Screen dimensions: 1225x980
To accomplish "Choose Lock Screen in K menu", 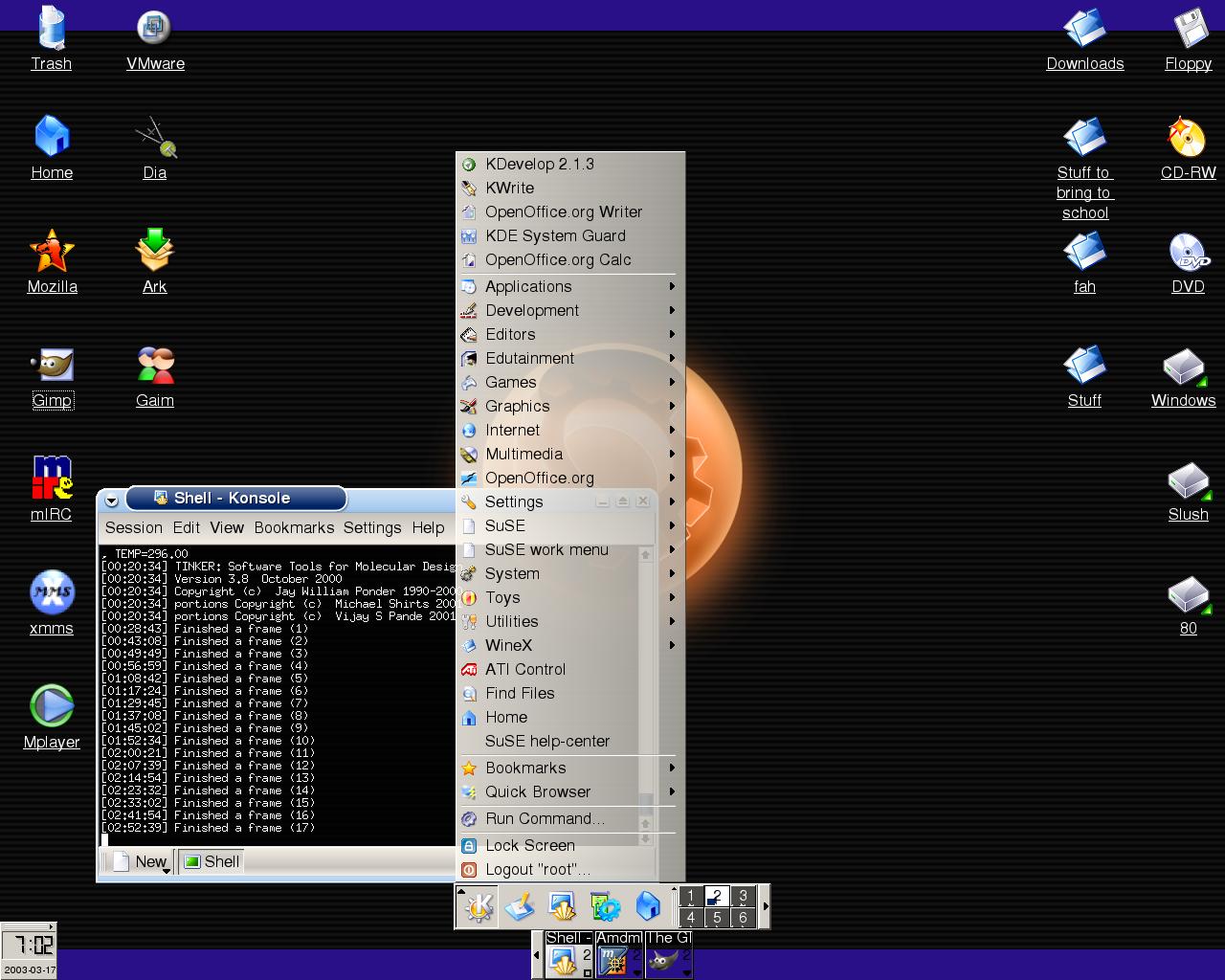I will (x=569, y=845).
